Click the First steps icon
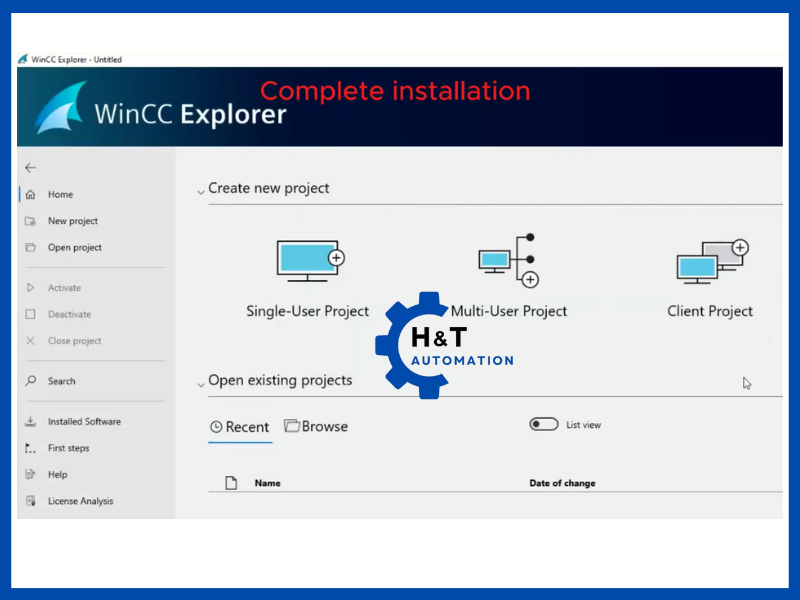 tap(30, 448)
